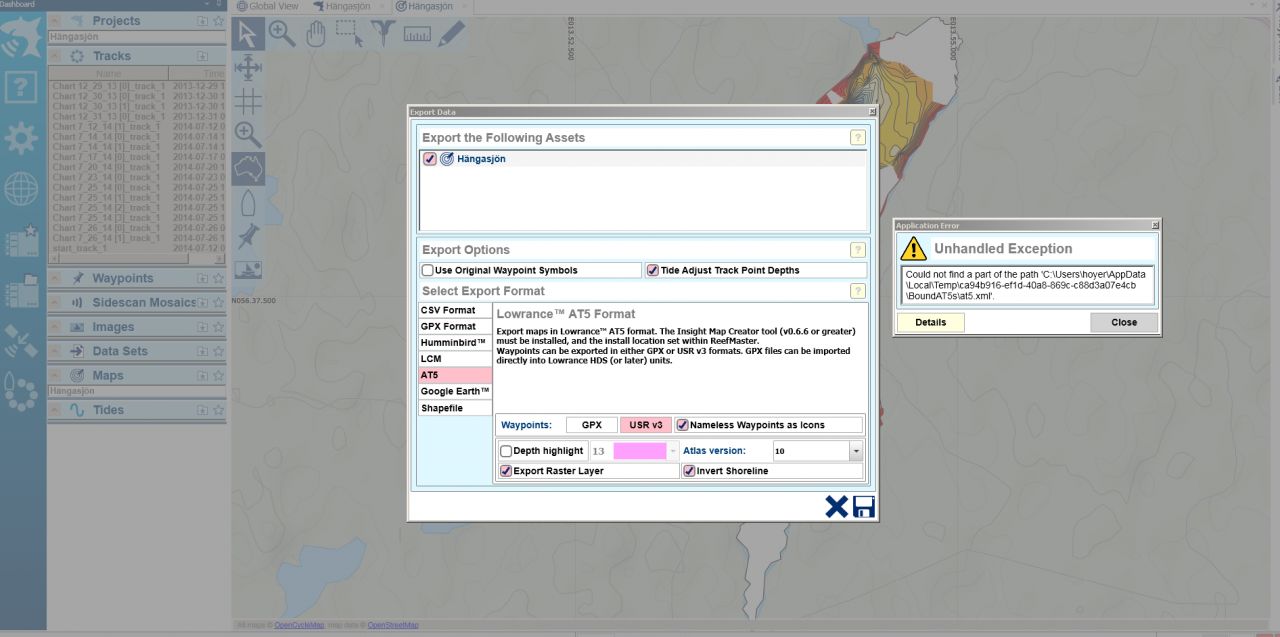The width and height of the screenshot is (1280, 637).
Task: Expand the Waypoints panel
Action: pos(123,278)
